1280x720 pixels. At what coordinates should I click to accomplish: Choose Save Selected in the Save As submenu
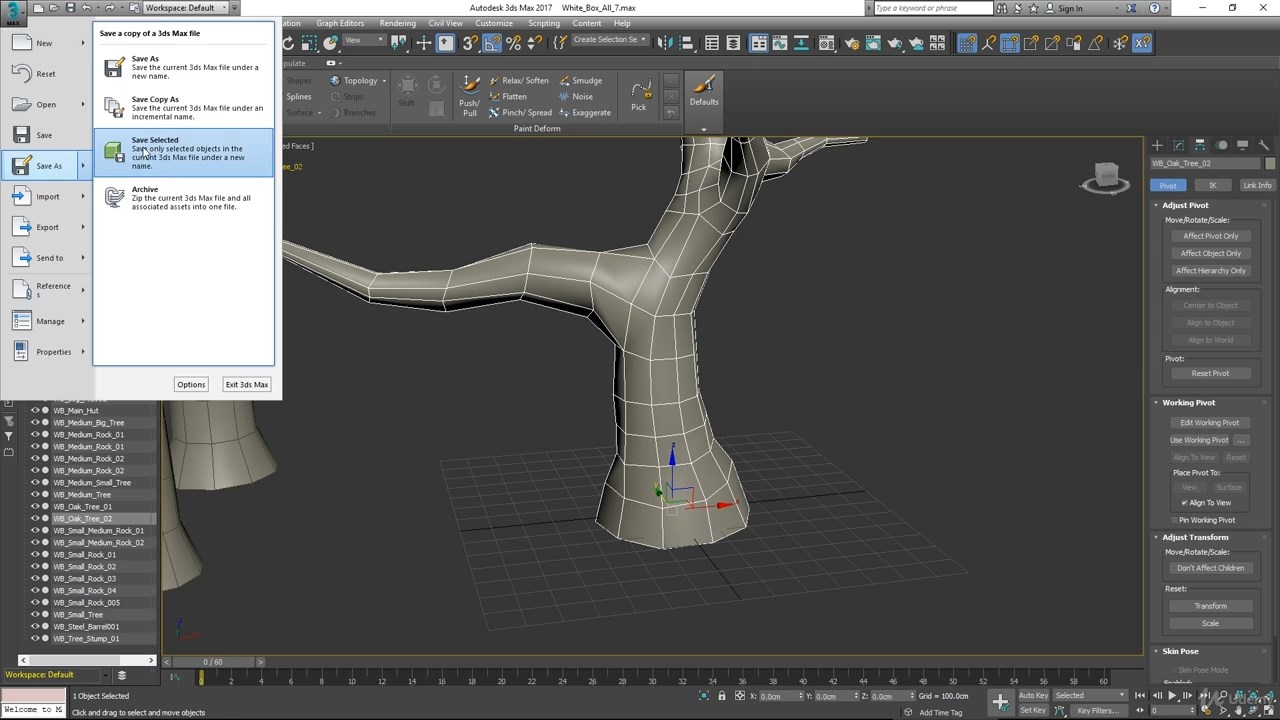[183, 152]
